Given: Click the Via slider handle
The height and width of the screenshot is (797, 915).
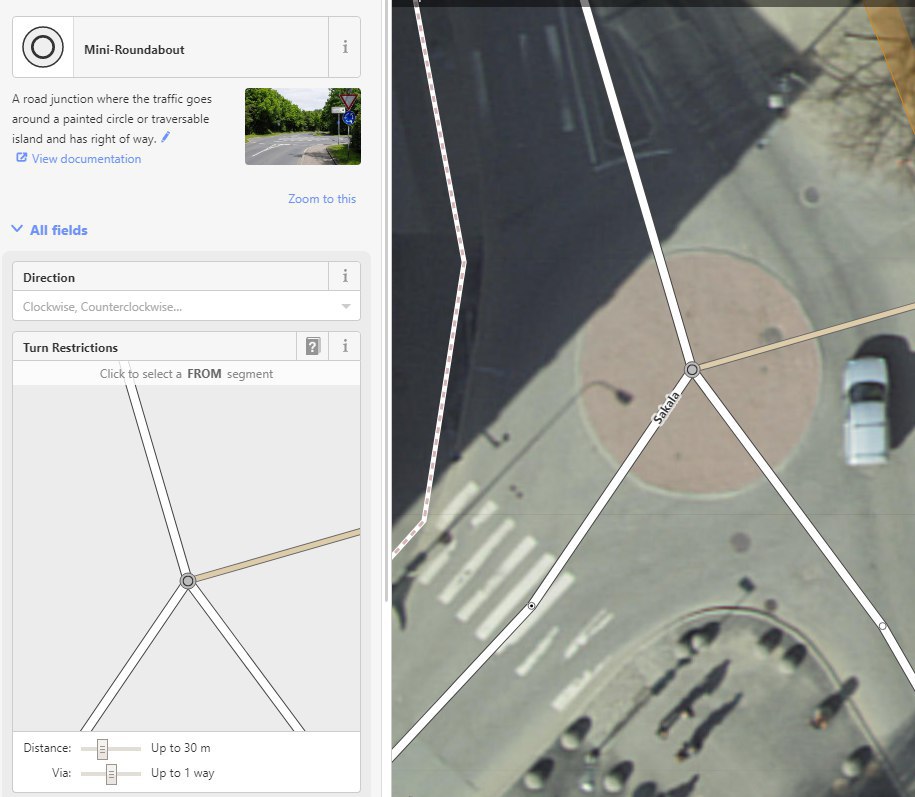Looking at the screenshot, I should [x=111, y=774].
